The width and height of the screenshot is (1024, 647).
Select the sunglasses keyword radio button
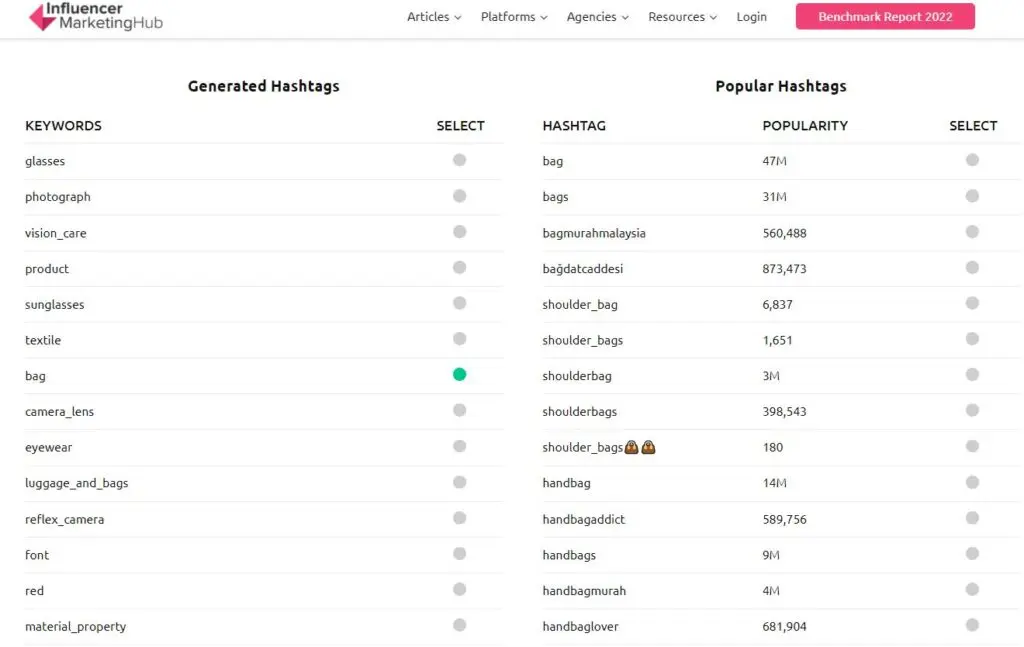click(459, 303)
